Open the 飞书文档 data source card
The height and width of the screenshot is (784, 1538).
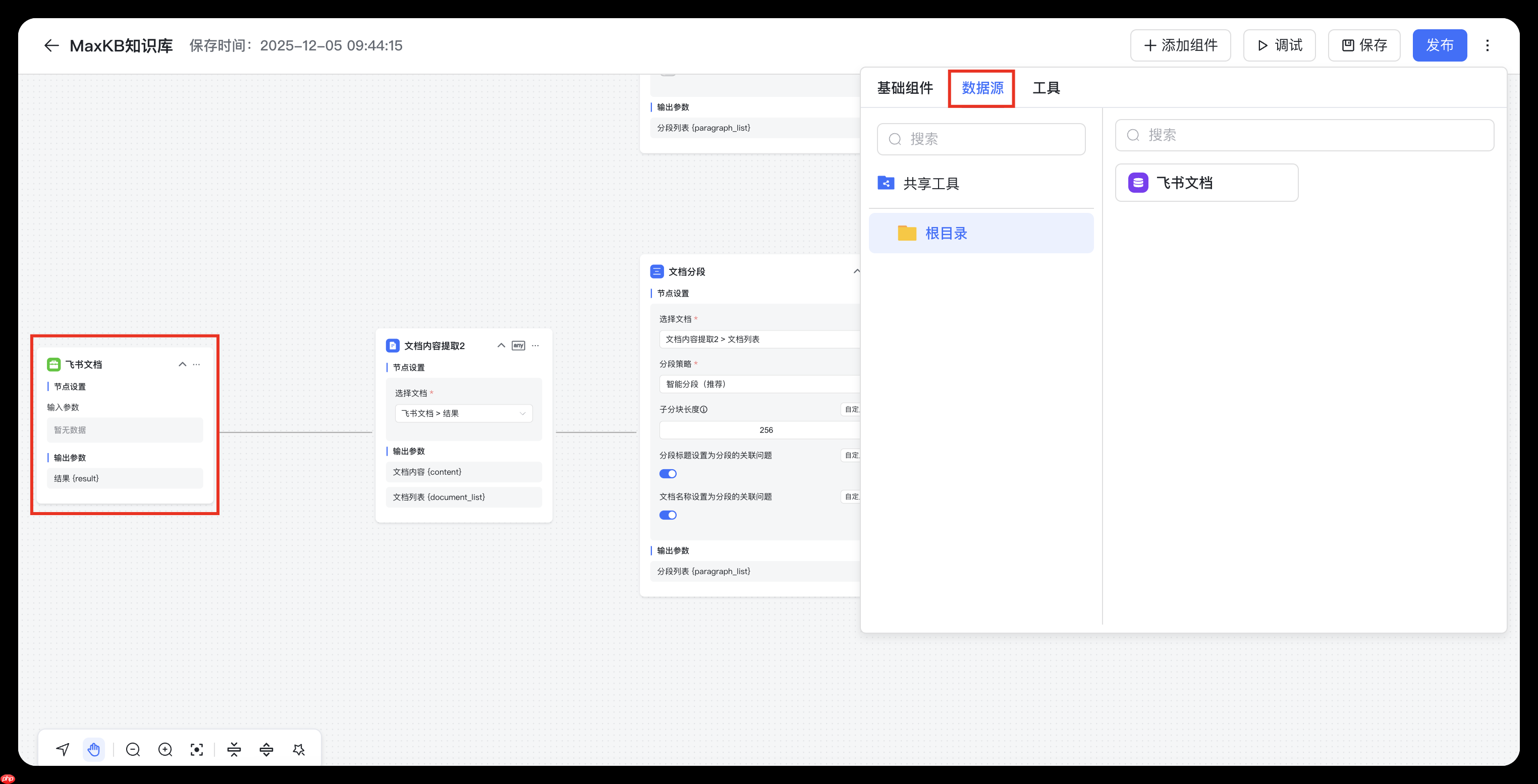point(1206,182)
